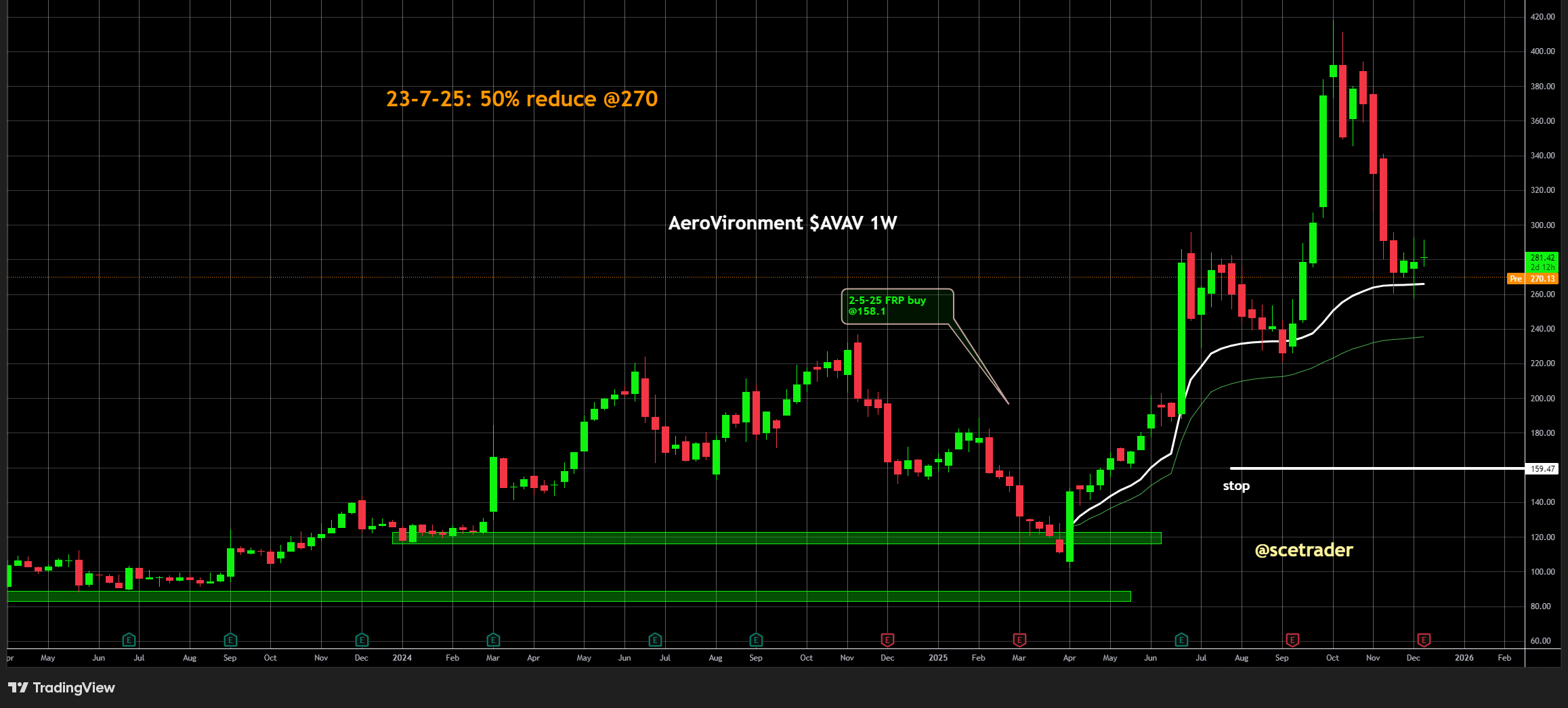Viewport: 1568px width, 708px height.
Task: Click the 60.00 price axis label
Action: coord(1542,641)
